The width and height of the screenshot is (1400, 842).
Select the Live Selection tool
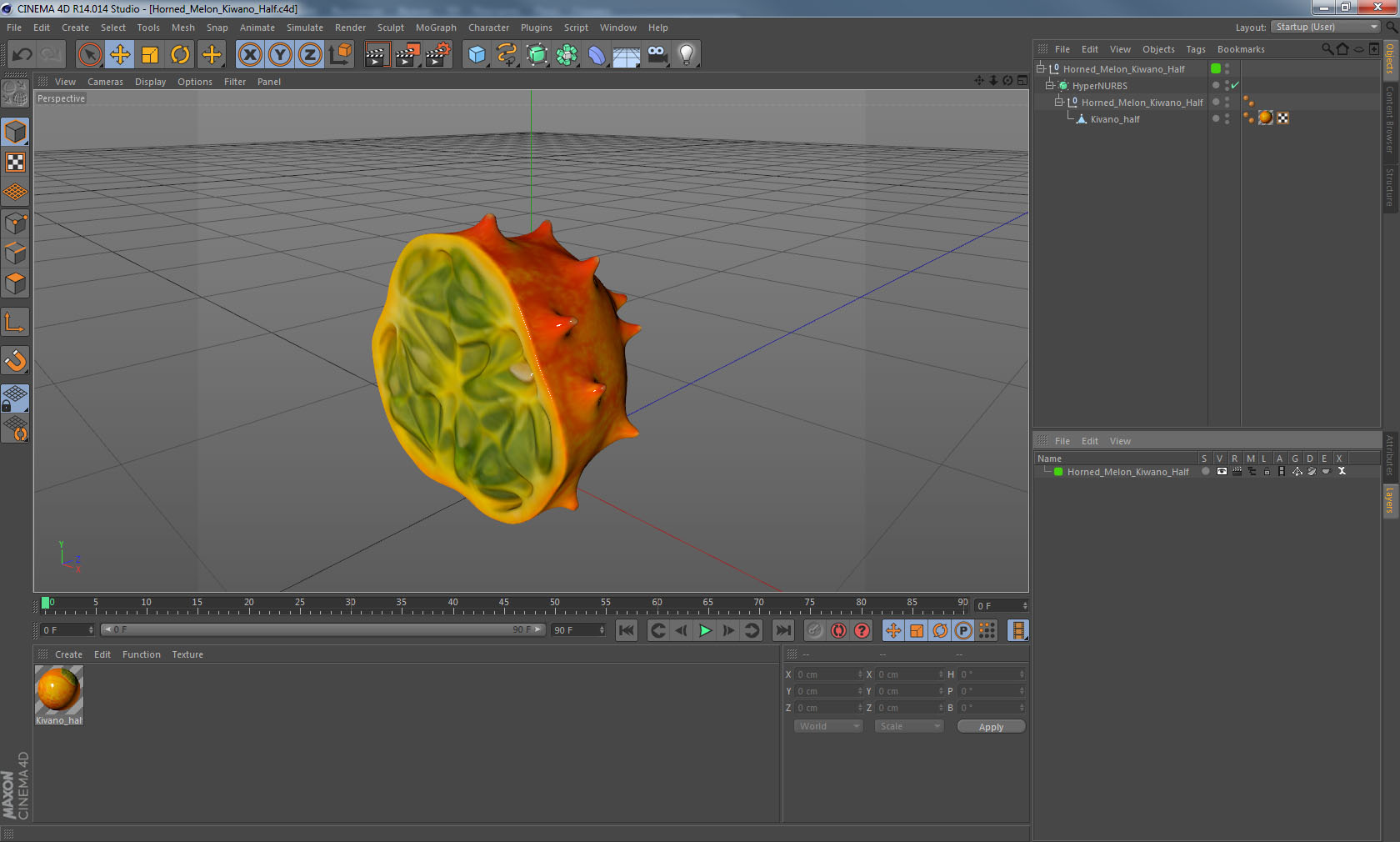(x=89, y=55)
